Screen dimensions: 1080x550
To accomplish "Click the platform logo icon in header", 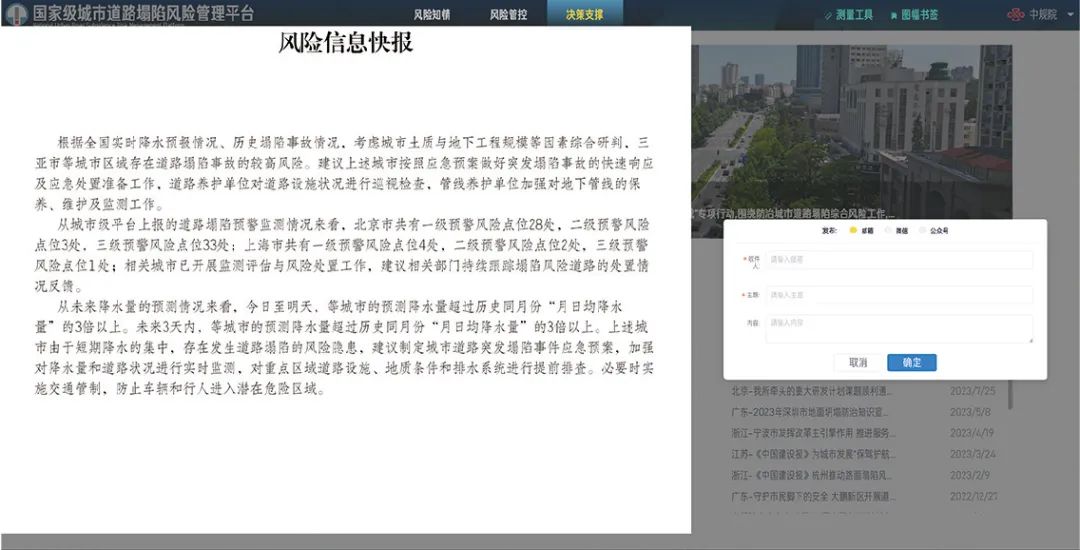I will point(15,14).
